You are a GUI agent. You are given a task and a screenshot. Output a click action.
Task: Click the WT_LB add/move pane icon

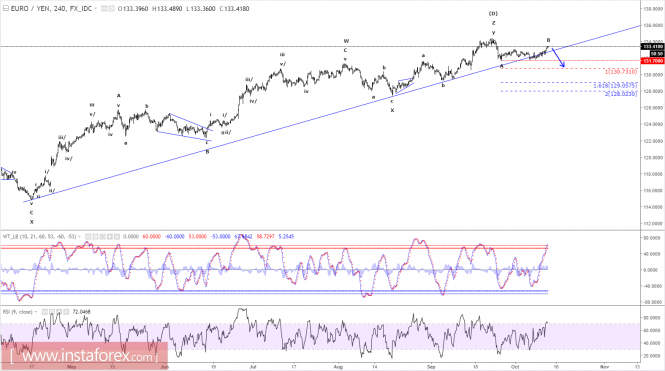(x=109, y=237)
